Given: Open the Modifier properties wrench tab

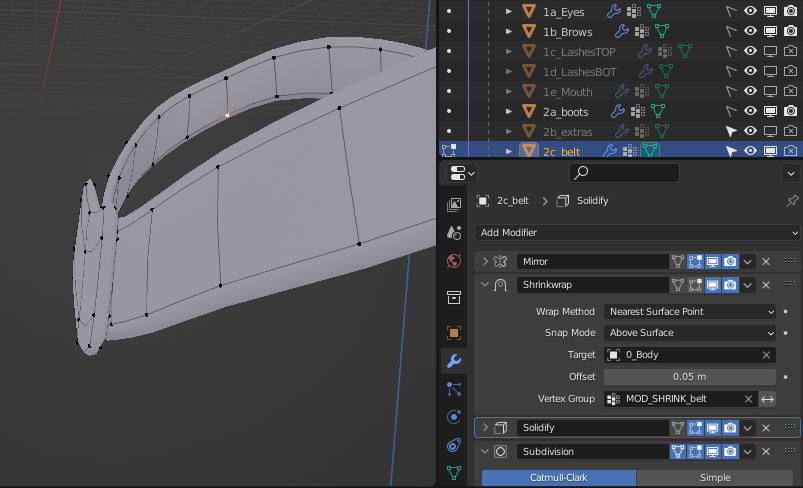Looking at the screenshot, I should coord(454,361).
